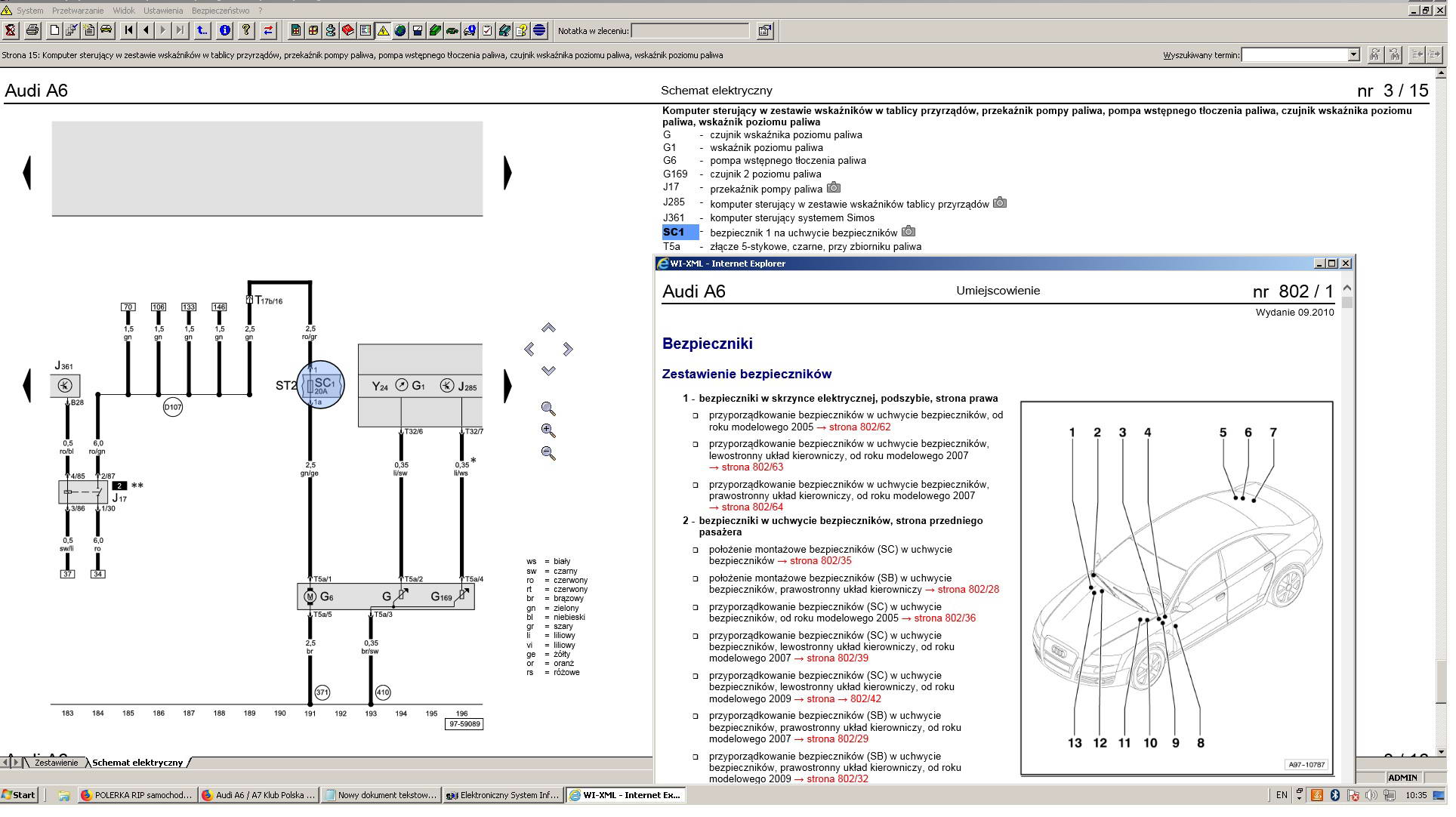Click the plain magnifier reset zoom icon
The width and height of the screenshot is (1456, 817).
pyautogui.click(x=549, y=409)
